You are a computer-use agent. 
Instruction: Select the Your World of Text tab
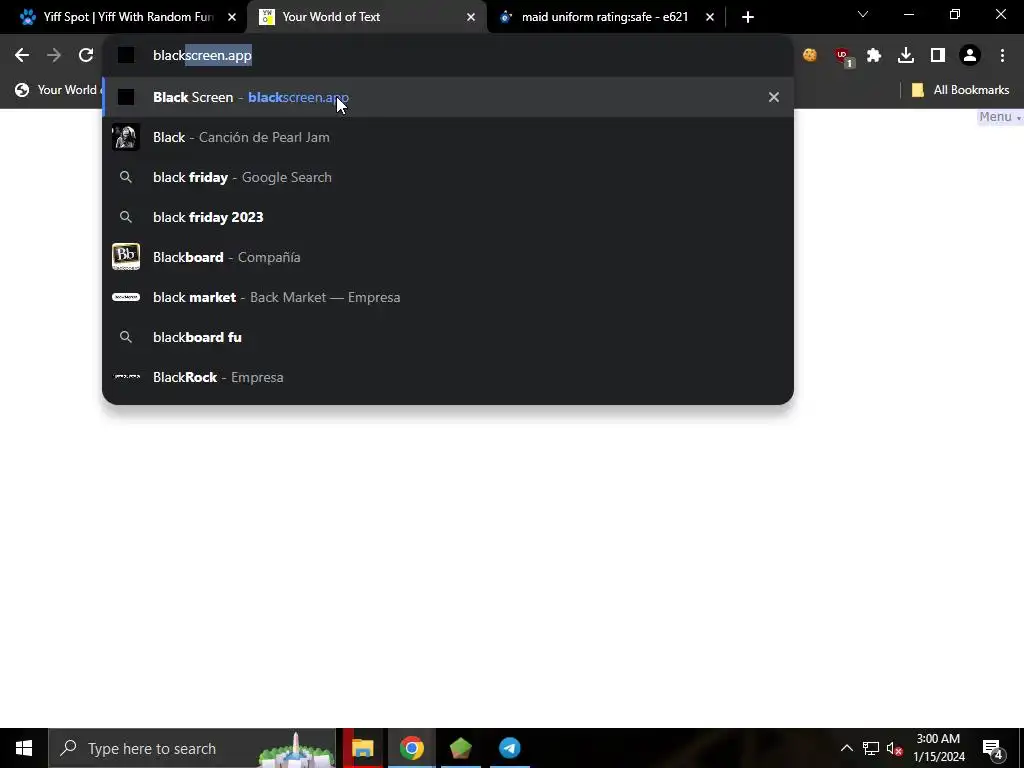click(366, 17)
